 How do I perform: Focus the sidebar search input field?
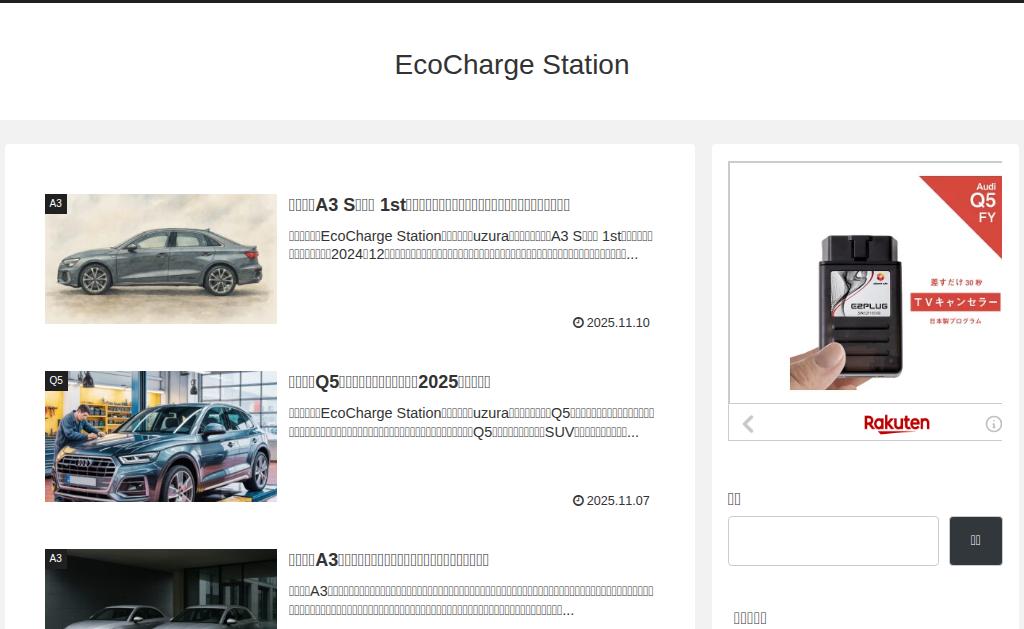pos(833,541)
